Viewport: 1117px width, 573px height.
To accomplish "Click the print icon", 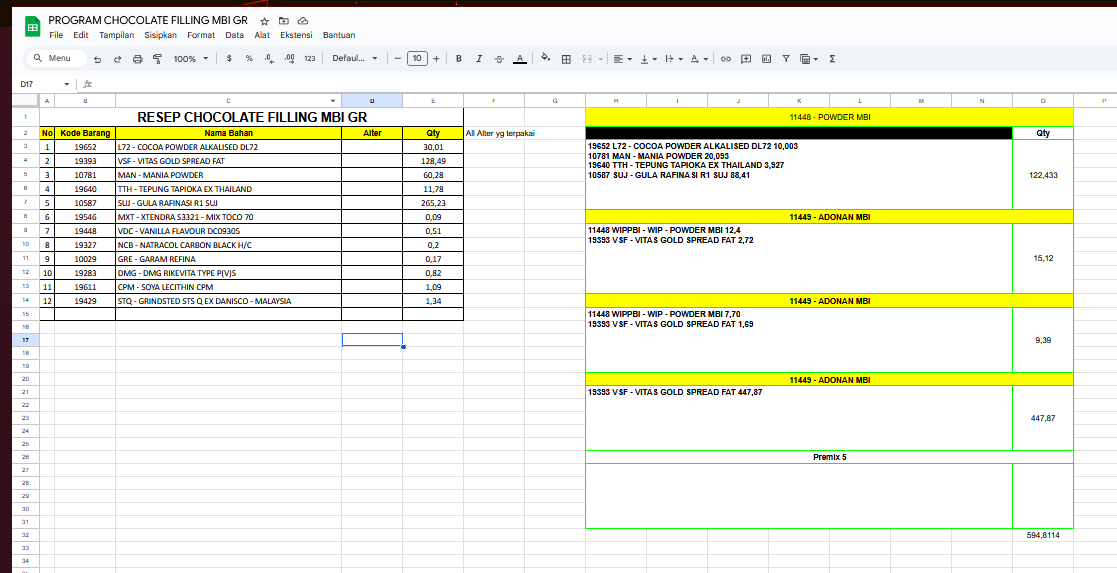I will click(139, 59).
